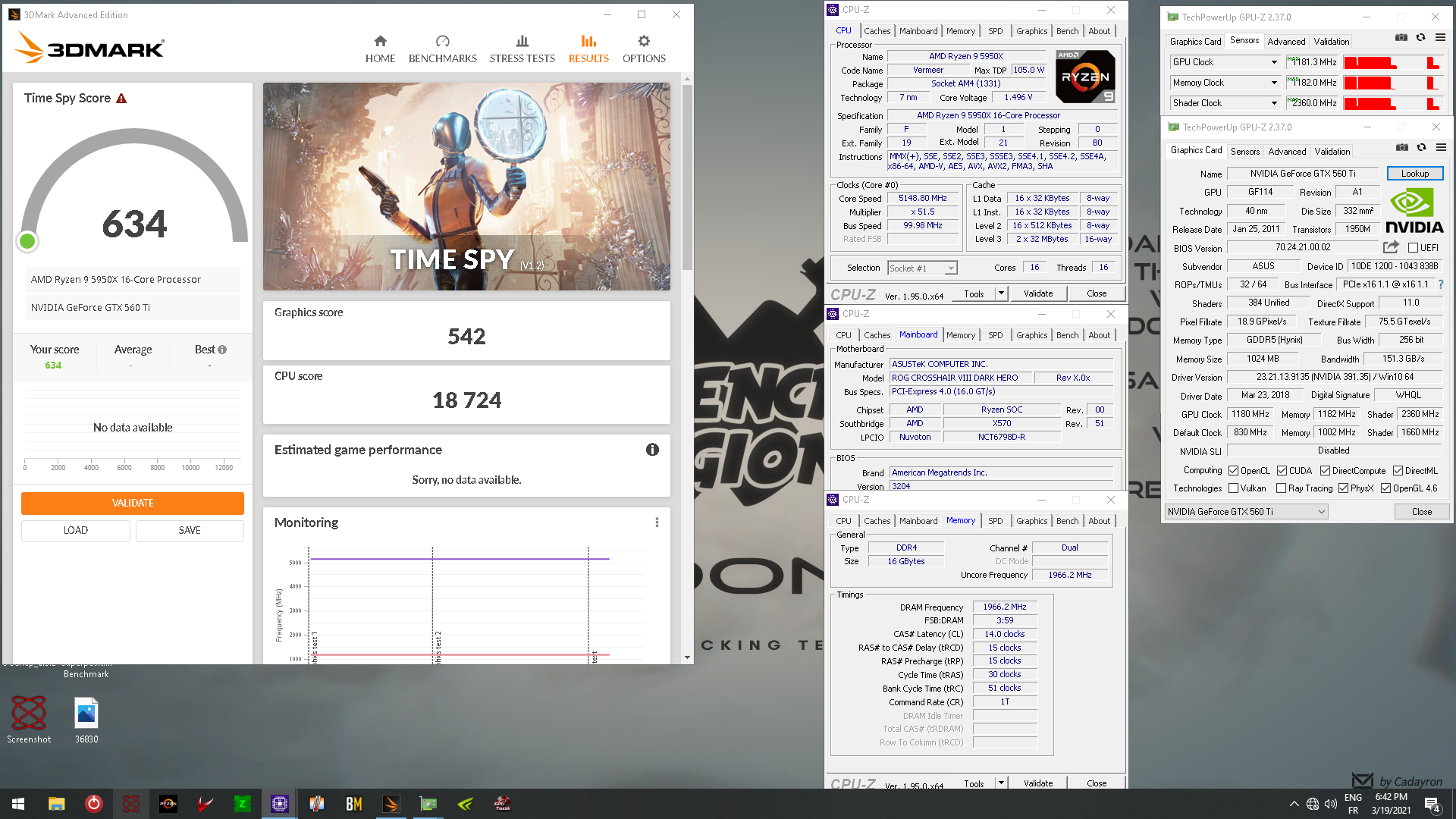1456x819 pixels.
Task: Click the red power icon in taskbar
Action: pos(93,804)
